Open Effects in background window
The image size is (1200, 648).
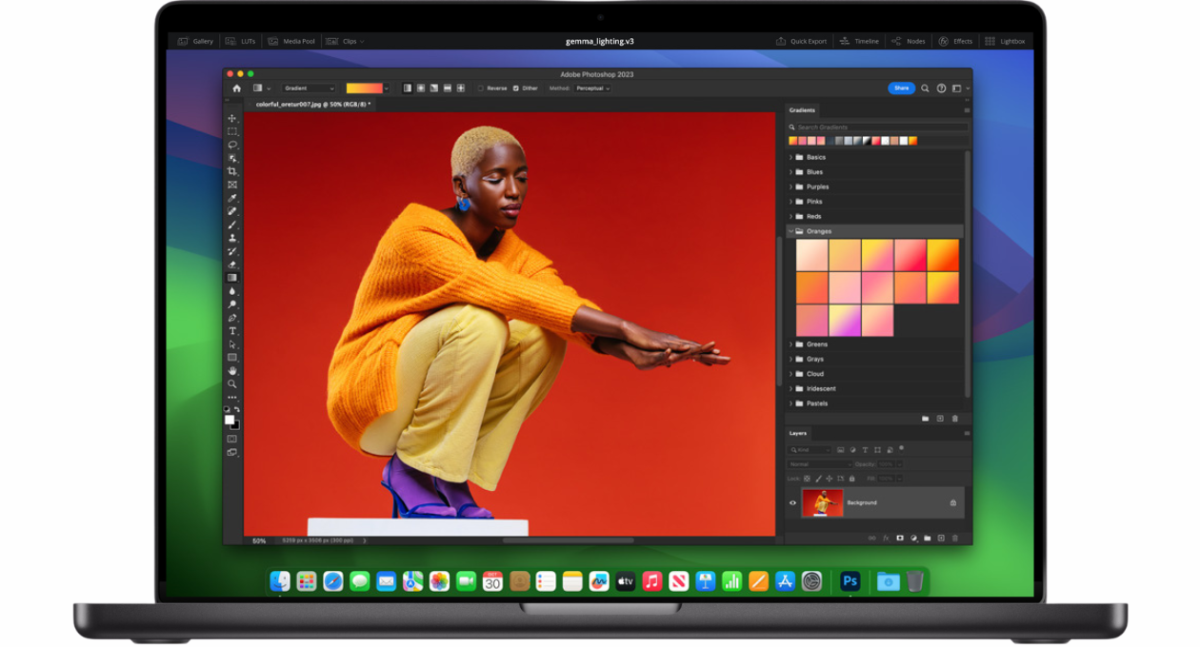coord(955,41)
